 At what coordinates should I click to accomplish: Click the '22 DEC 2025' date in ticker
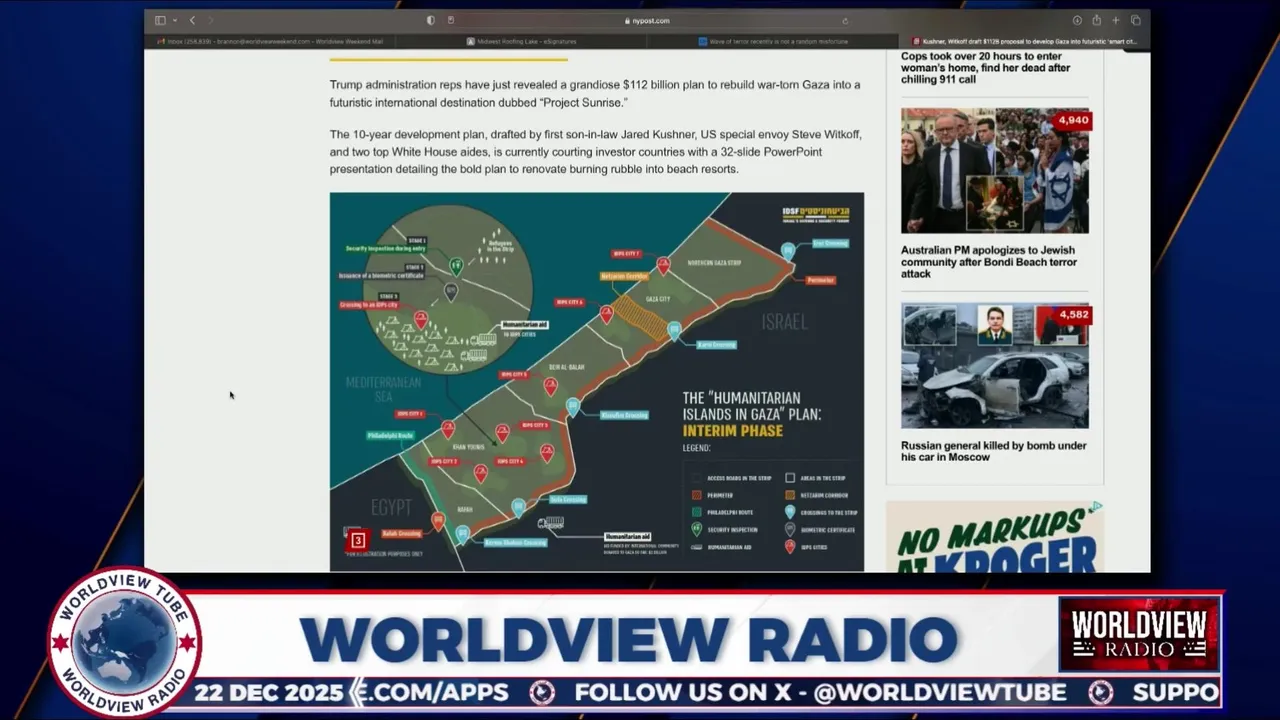pos(268,692)
